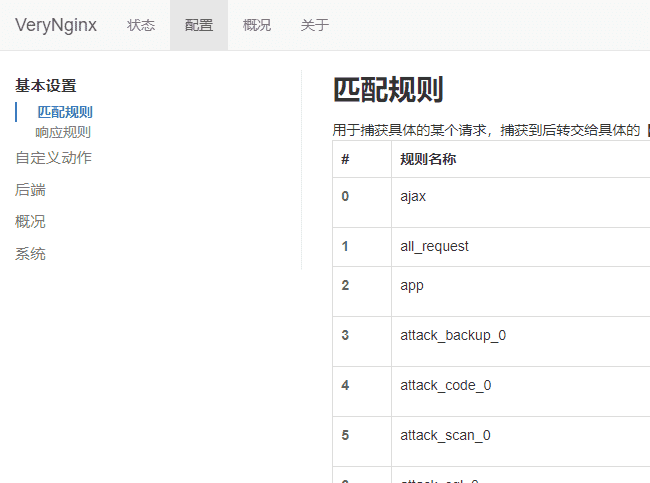Click the 规则名称 column header
Viewport: 650px width, 483px height.
coord(428,159)
